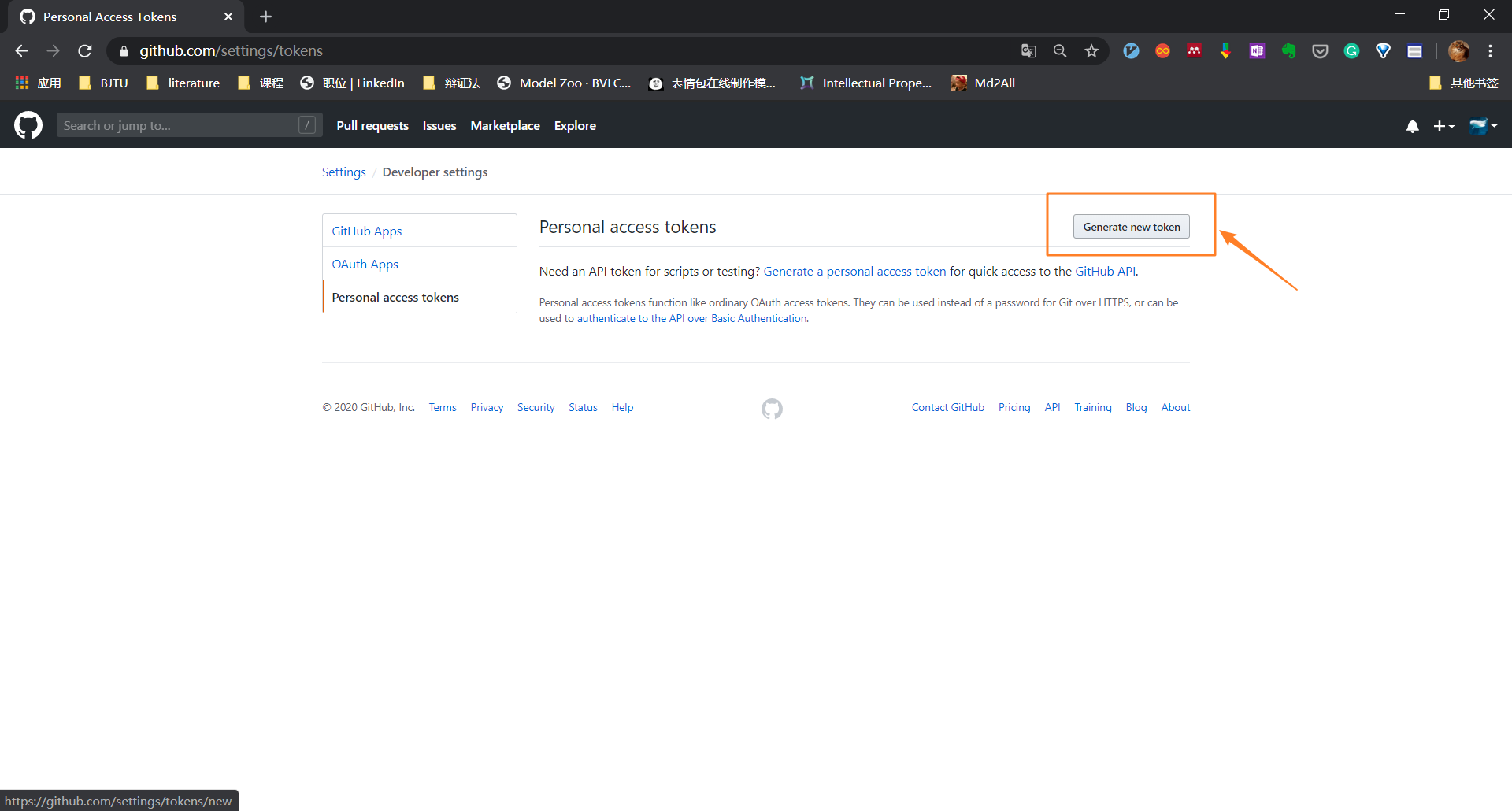Open the Md2All bookmark

coord(983,83)
